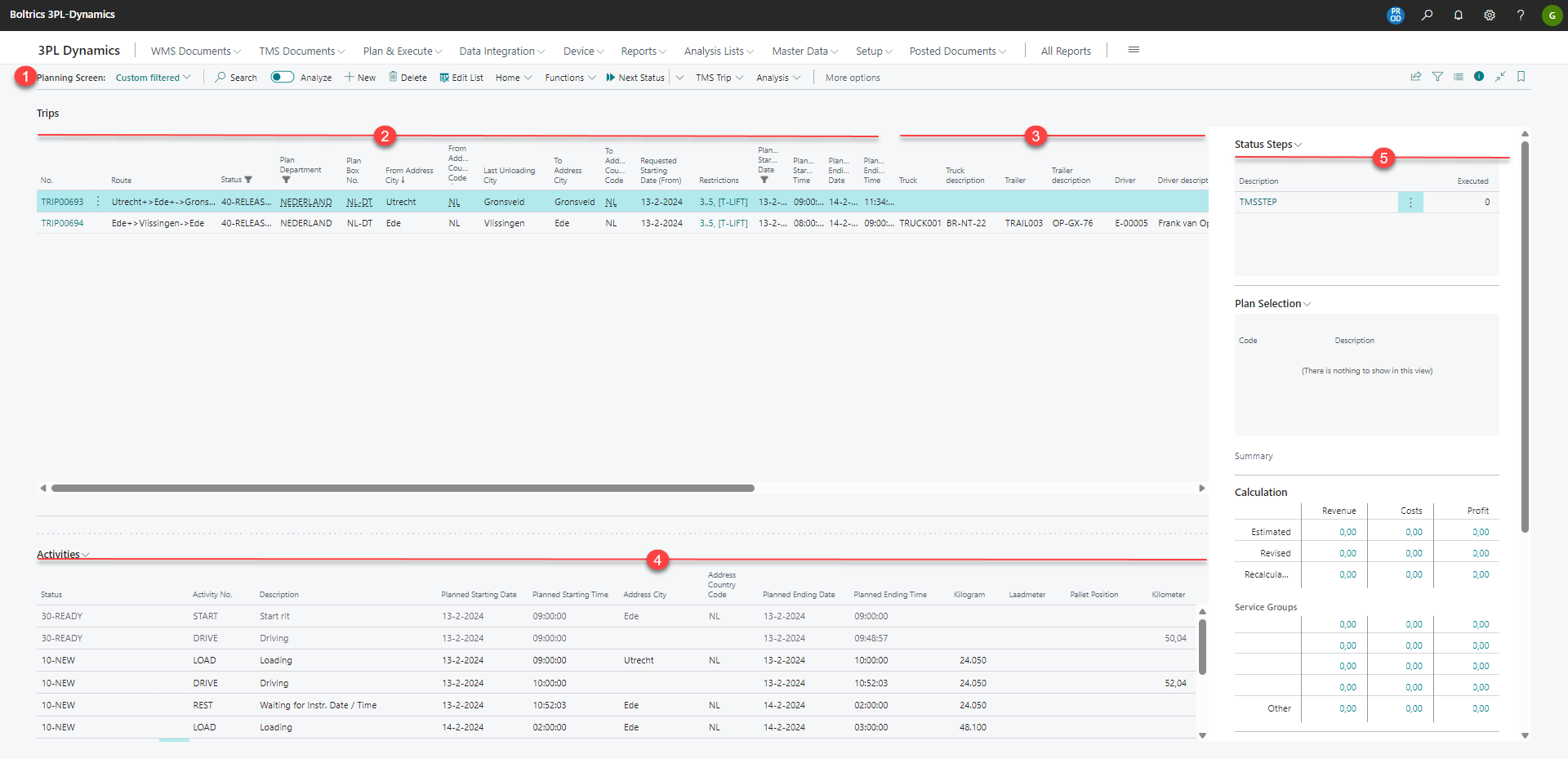The image size is (1568, 759).
Task: Open the TMS Documents menu
Action: [x=302, y=51]
